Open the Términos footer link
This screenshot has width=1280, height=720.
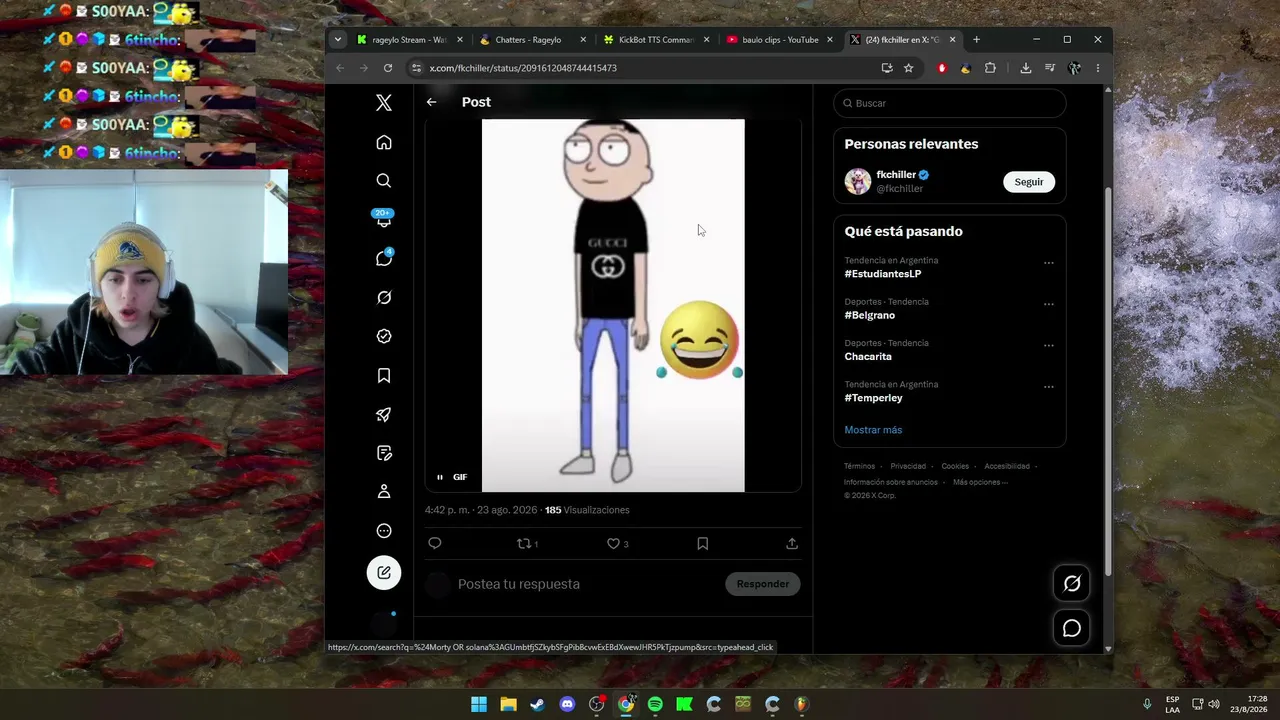859,466
